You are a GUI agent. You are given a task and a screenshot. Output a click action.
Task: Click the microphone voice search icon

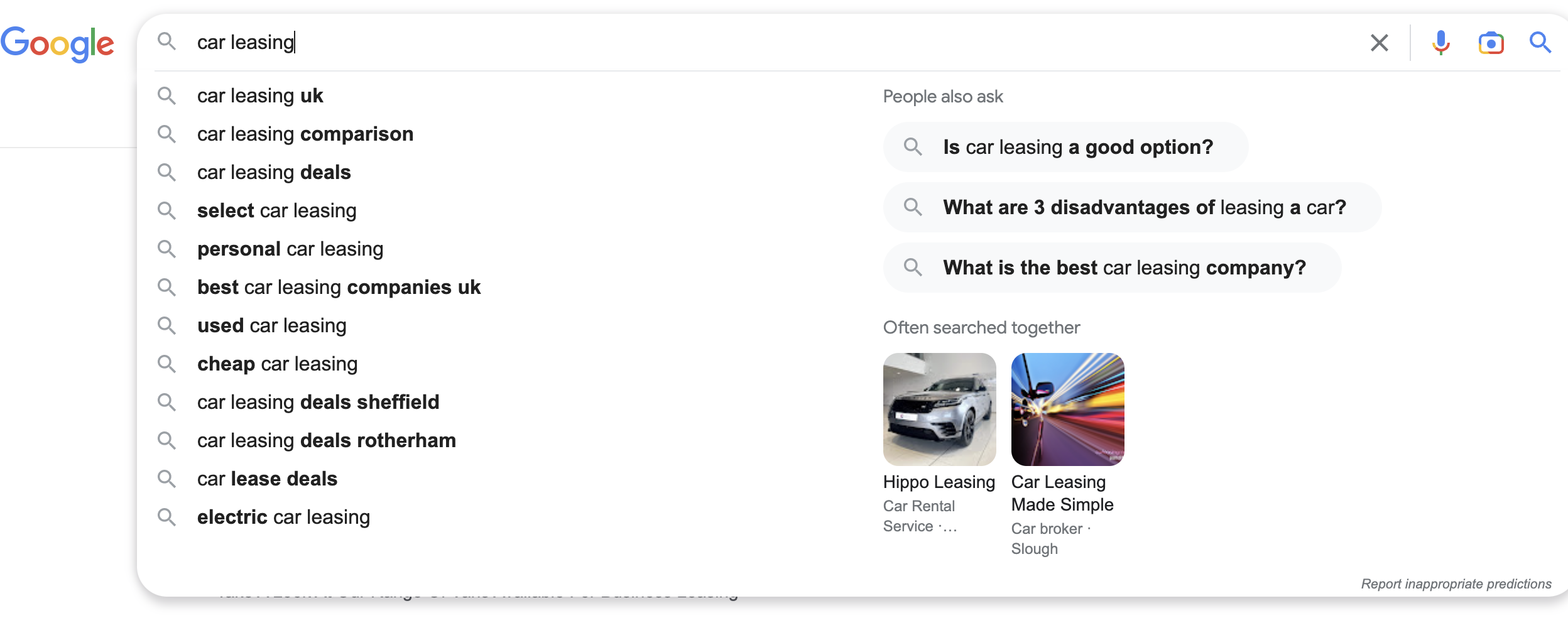[x=1440, y=43]
